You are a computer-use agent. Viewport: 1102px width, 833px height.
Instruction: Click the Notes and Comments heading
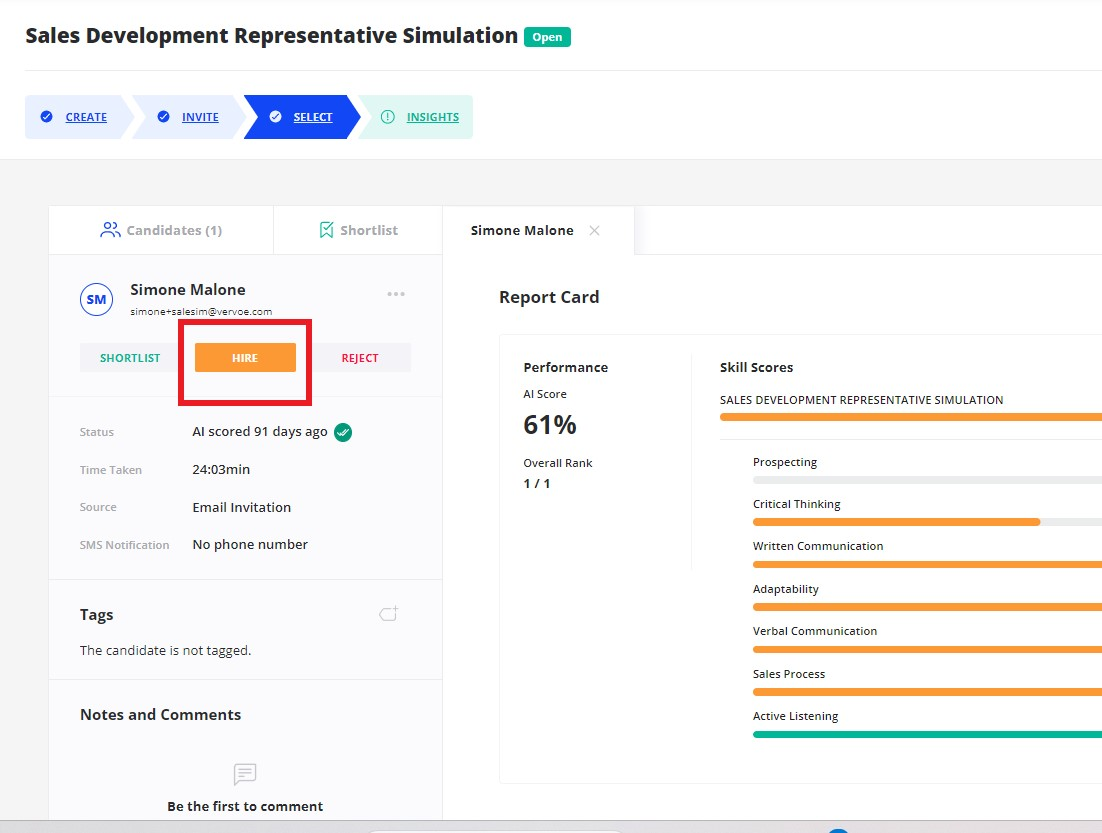160,715
